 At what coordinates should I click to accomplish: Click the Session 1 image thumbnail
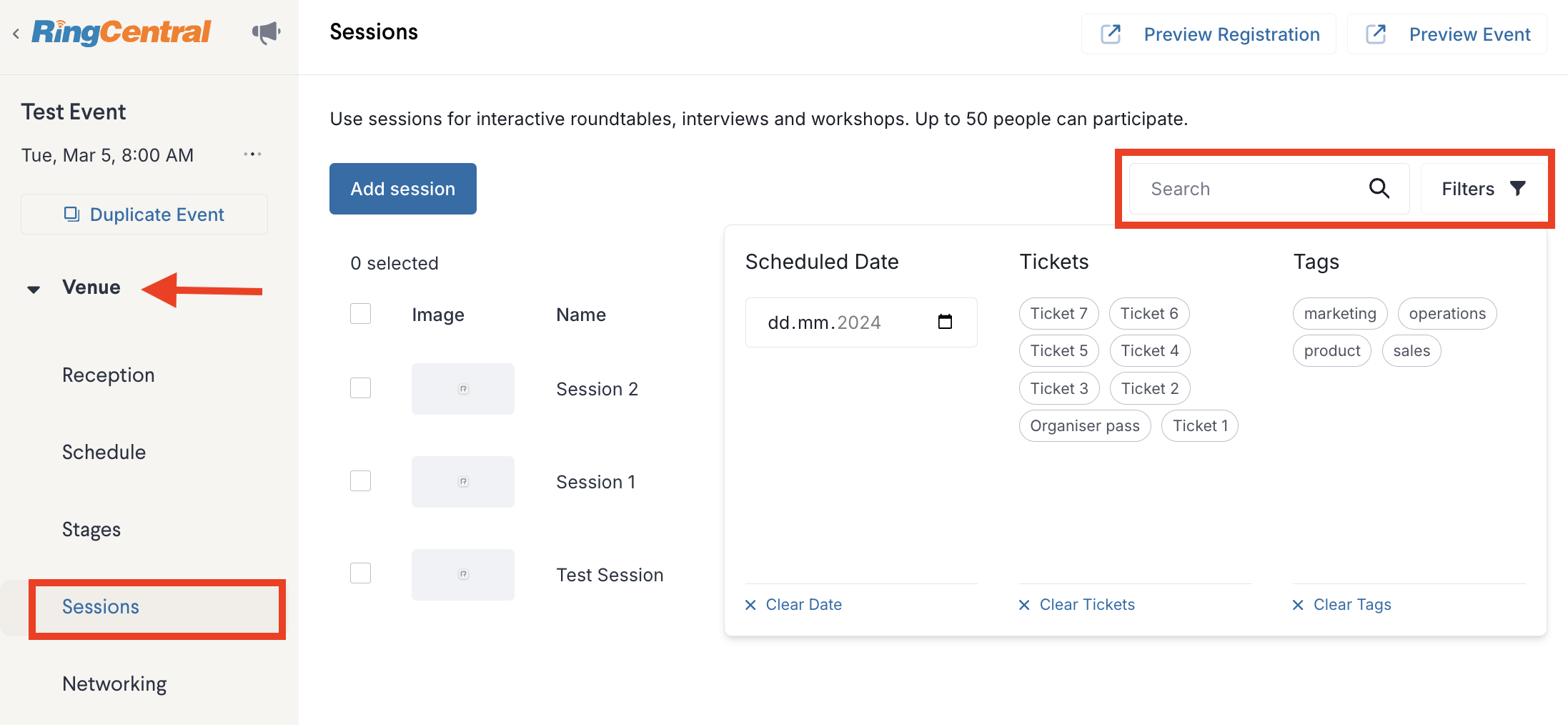[x=463, y=482]
